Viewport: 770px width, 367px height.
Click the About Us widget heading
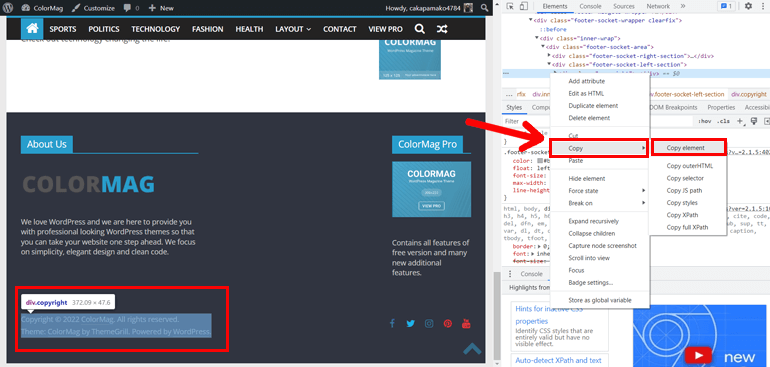(47, 144)
